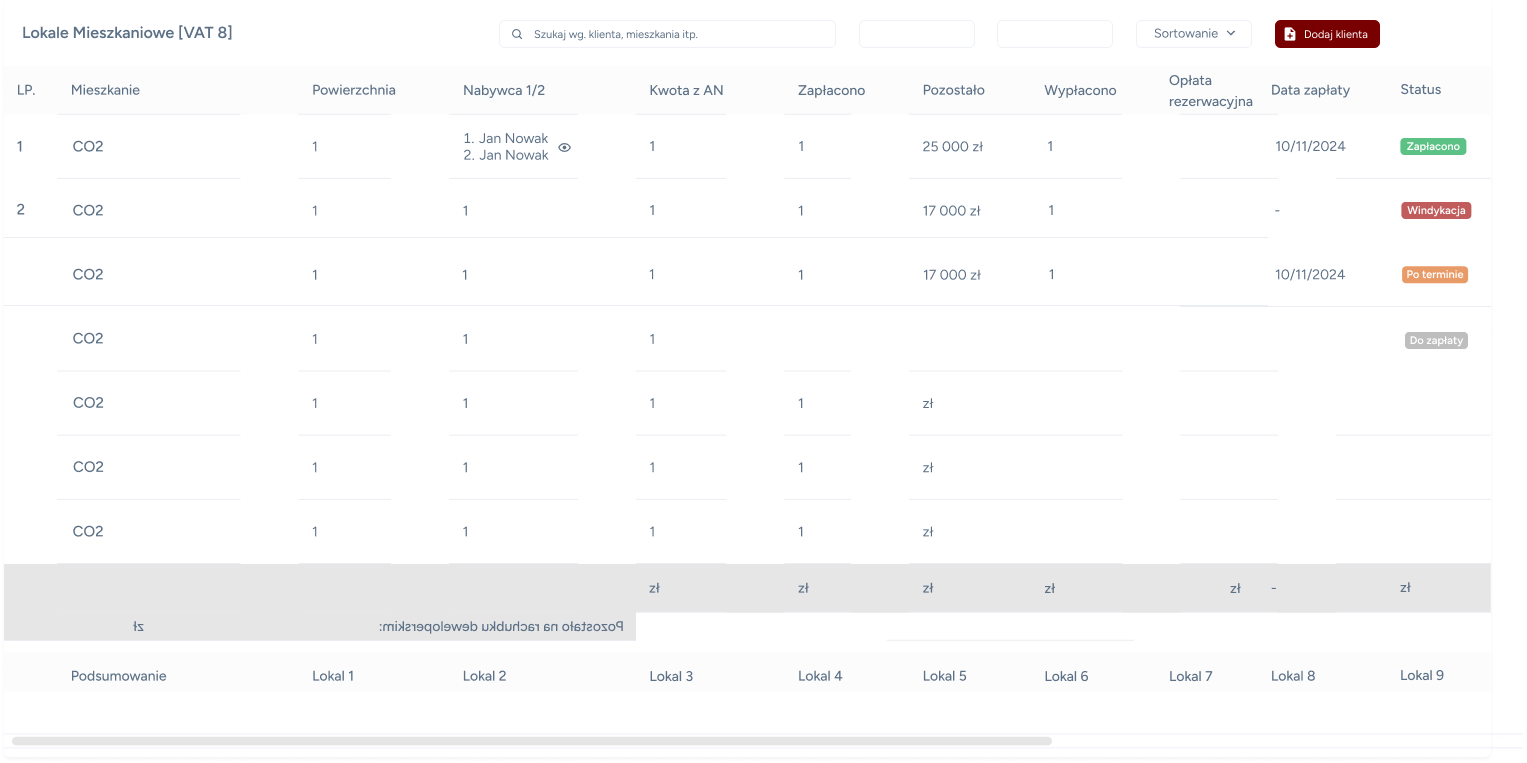The width and height of the screenshot is (1527, 763).
Task: Click the Powierzchnia column header
Action: click(353, 90)
